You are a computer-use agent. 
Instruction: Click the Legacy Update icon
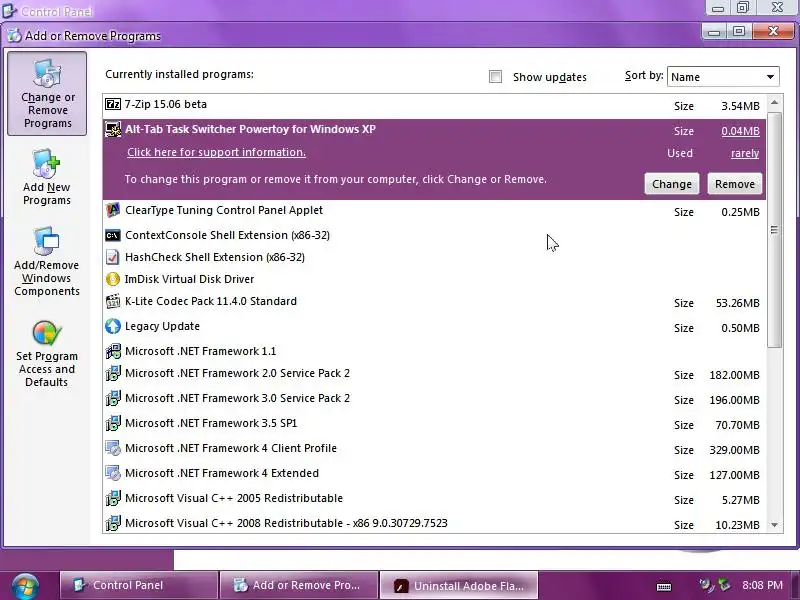(x=113, y=326)
